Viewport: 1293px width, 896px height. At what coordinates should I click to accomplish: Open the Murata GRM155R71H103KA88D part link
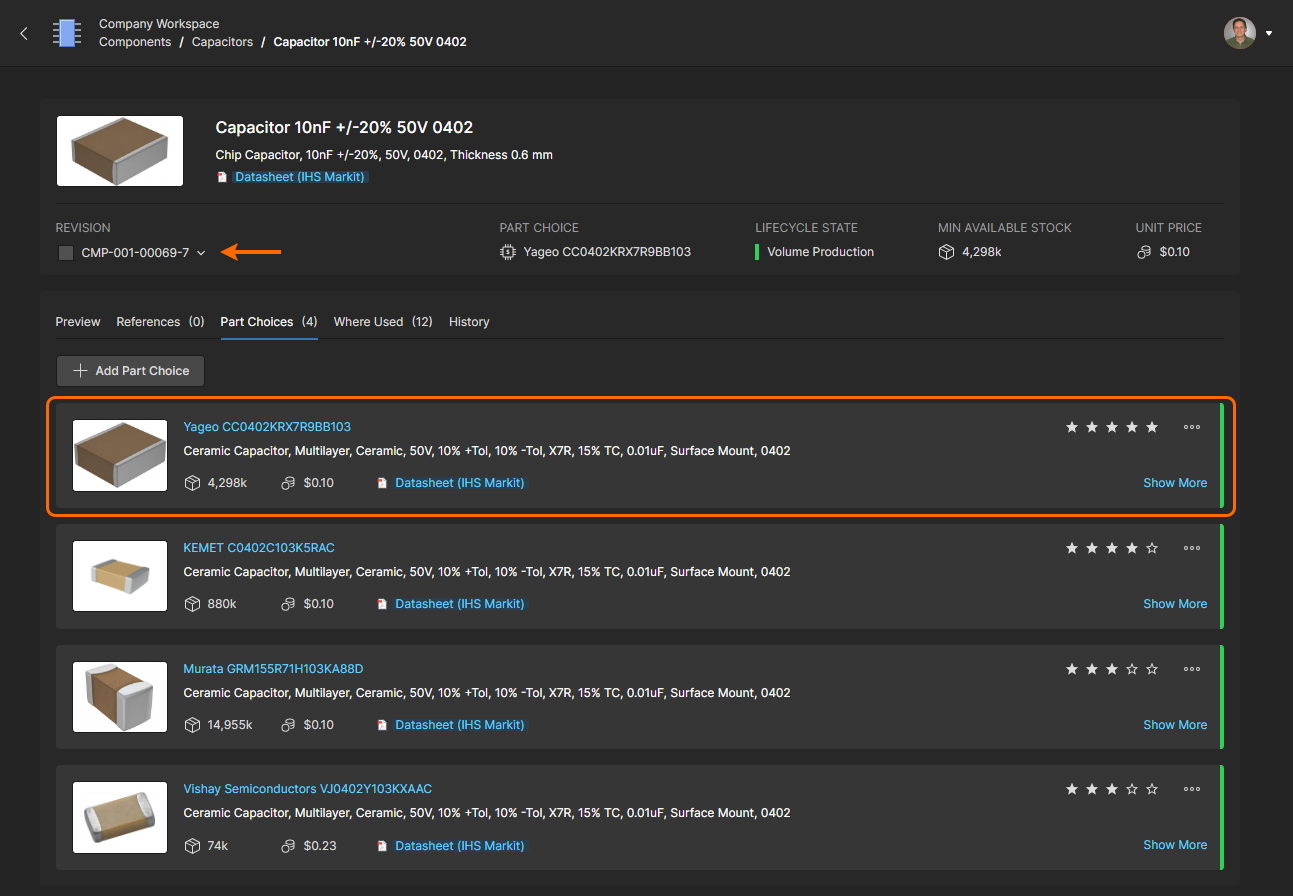tap(273, 669)
